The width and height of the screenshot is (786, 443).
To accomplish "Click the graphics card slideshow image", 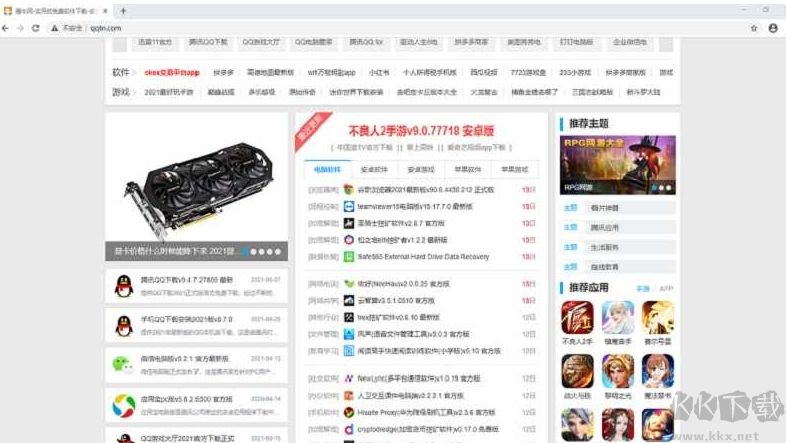I will coord(196,186).
